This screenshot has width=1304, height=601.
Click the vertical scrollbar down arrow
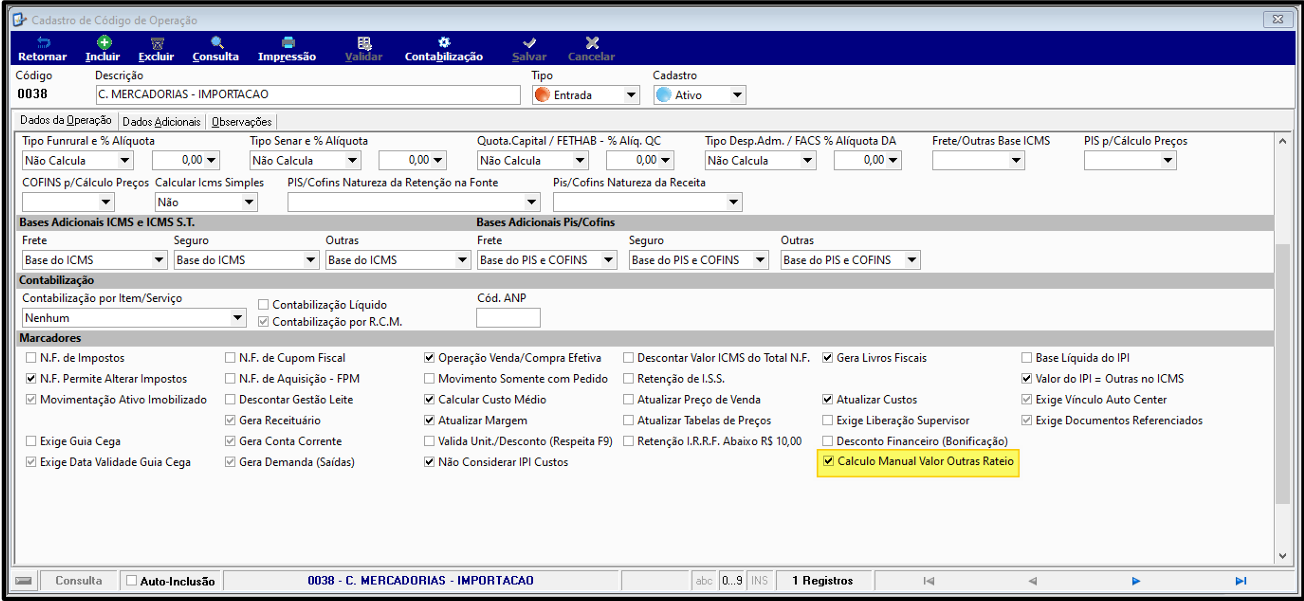tap(1283, 556)
